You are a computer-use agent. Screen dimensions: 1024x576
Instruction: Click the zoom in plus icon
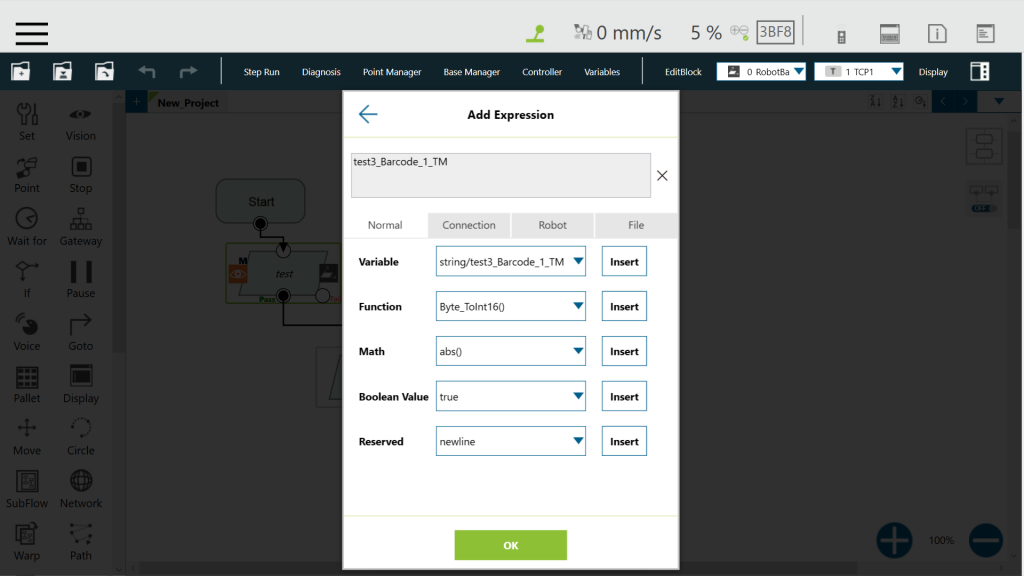coord(894,540)
